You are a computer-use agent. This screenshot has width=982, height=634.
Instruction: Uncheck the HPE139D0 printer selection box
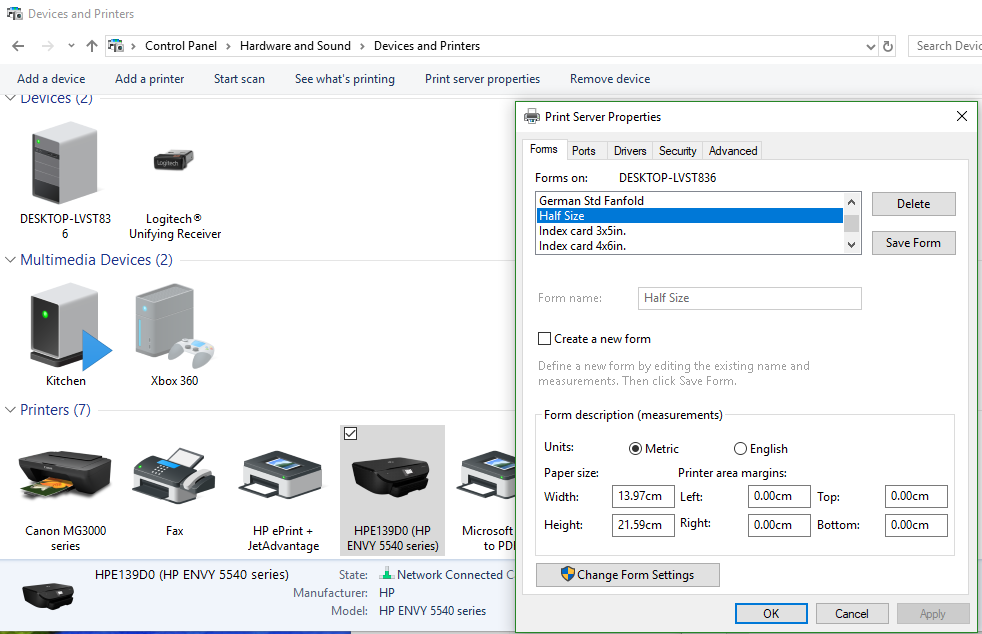pyautogui.click(x=350, y=433)
